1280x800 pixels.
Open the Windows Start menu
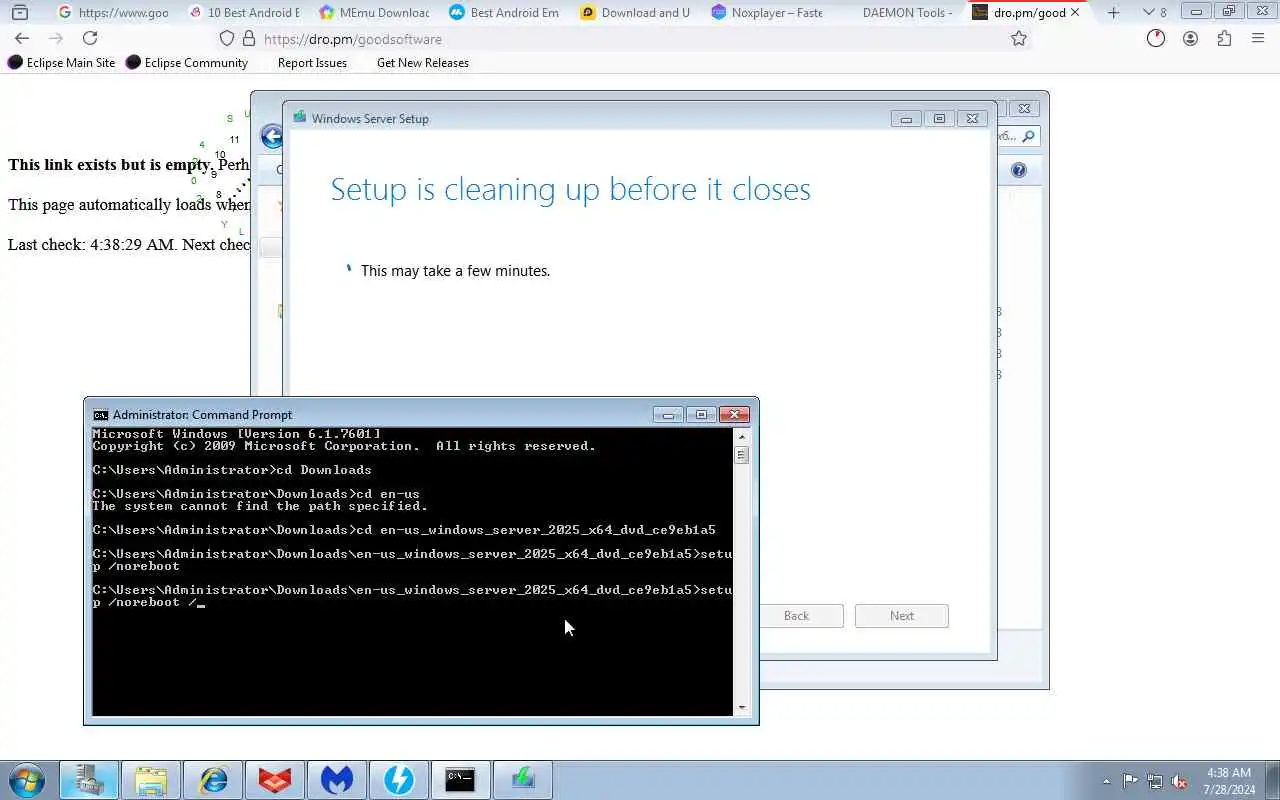(26, 779)
